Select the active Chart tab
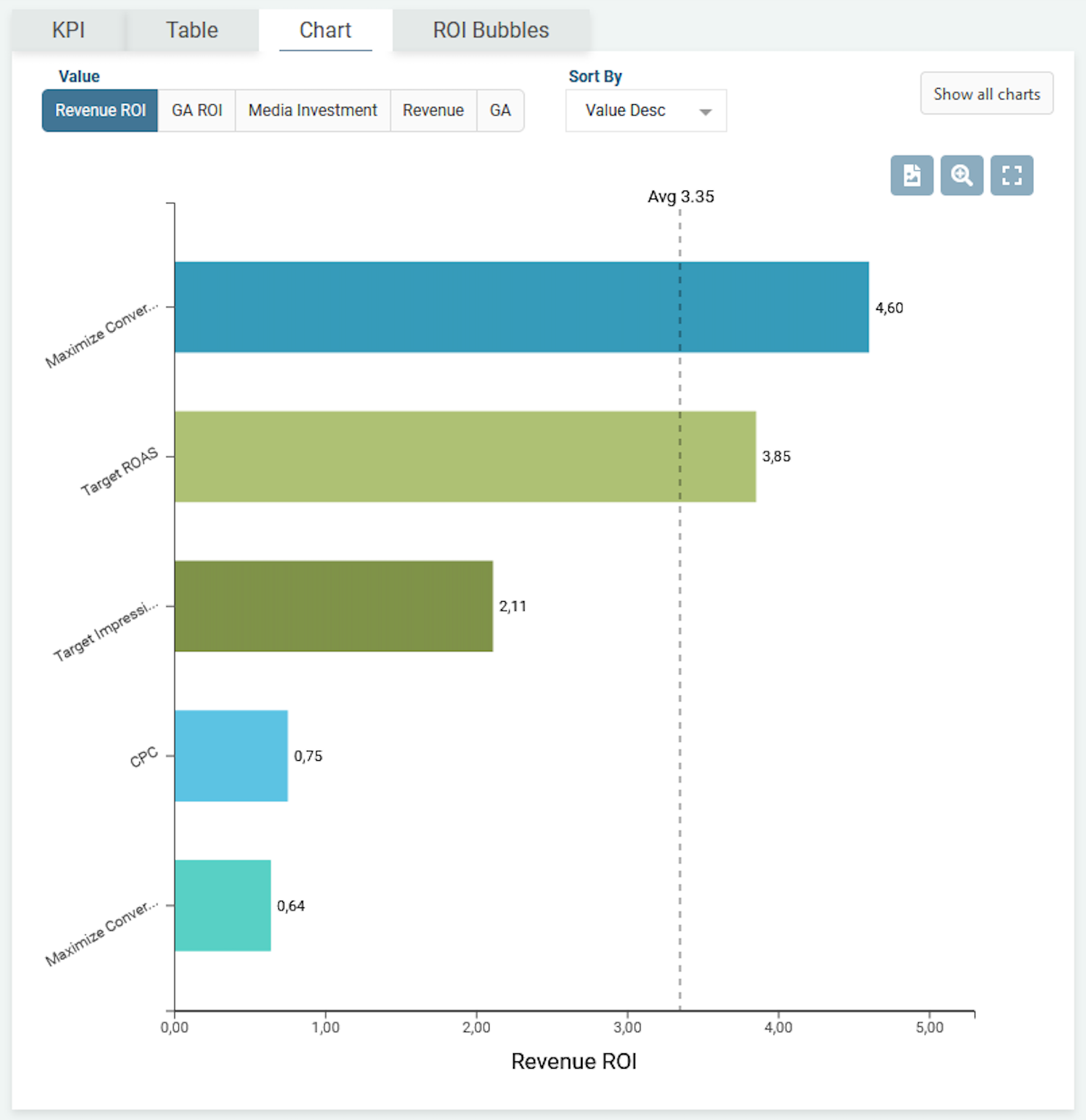The height and width of the screenshot is (1120, 1086). pyautogui.click(x=325, y=30)
